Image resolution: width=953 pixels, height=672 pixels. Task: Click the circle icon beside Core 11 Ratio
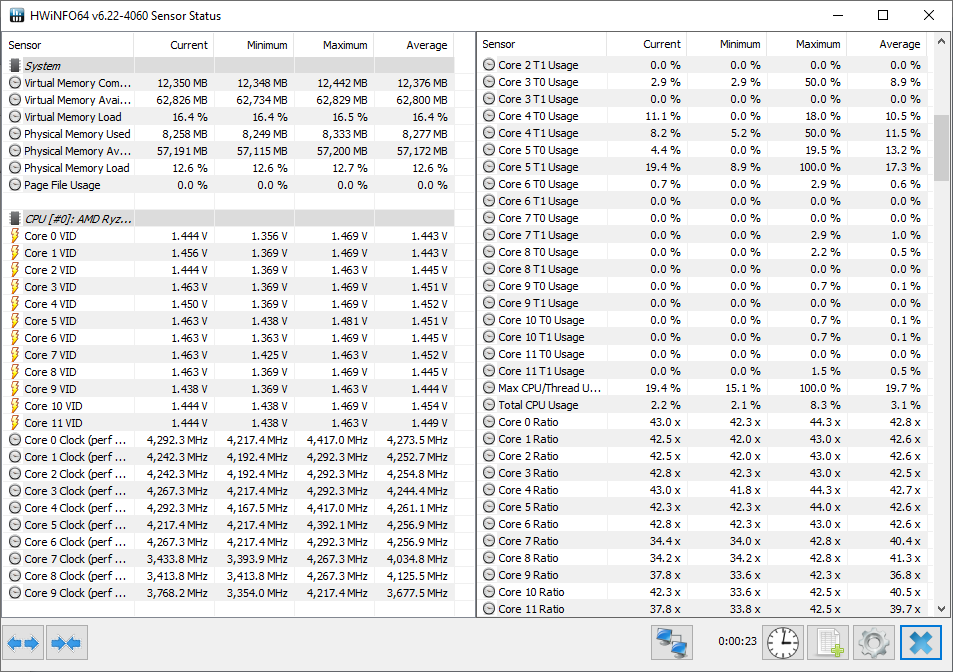coord(489,609)
